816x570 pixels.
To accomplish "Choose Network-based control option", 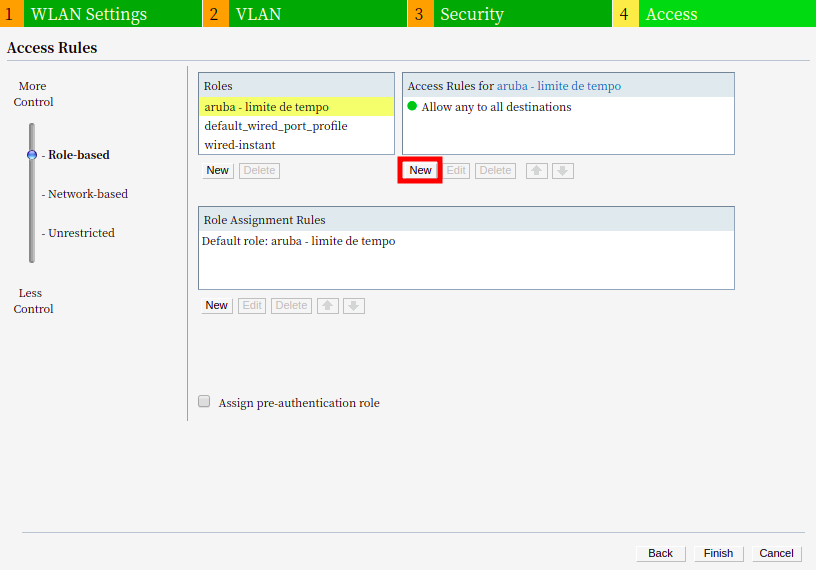I will coord(87,194).
